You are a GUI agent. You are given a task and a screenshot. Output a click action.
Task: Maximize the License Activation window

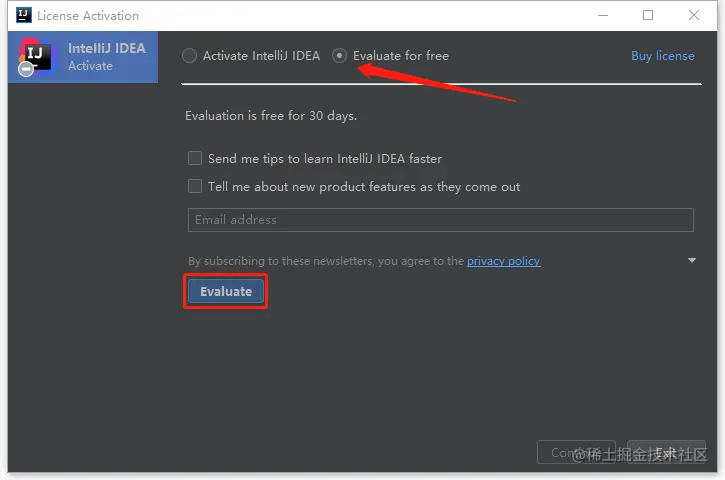click(x=648, y=15)
